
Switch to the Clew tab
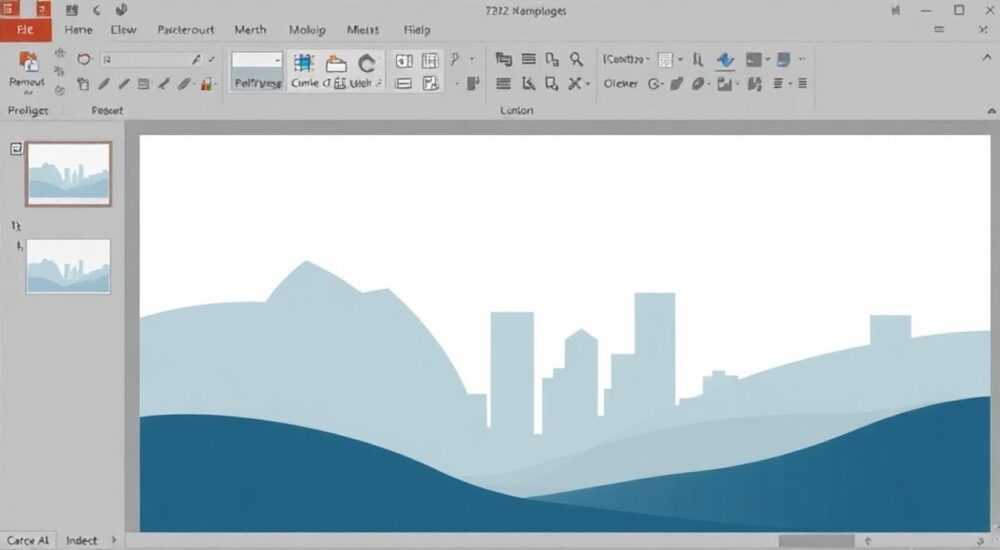[123, 30]
